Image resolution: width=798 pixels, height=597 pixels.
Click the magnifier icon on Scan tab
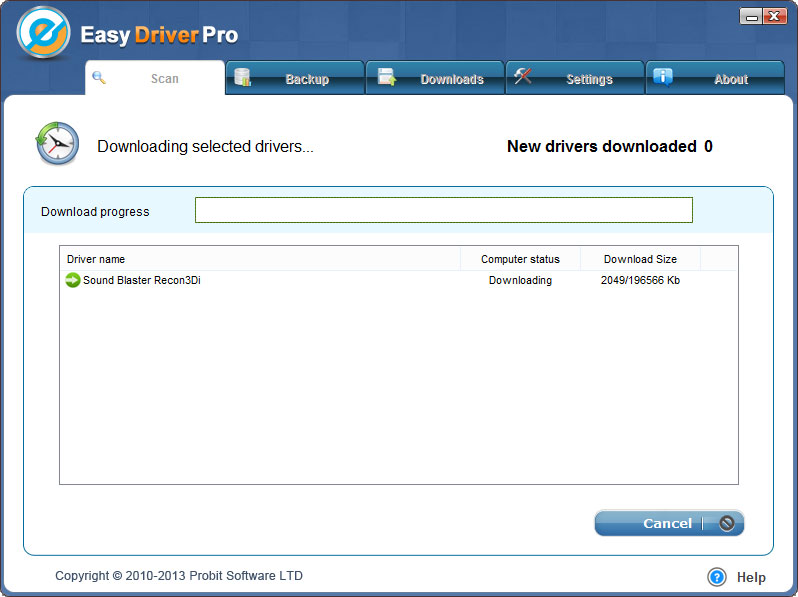click(x=99, y=78)
